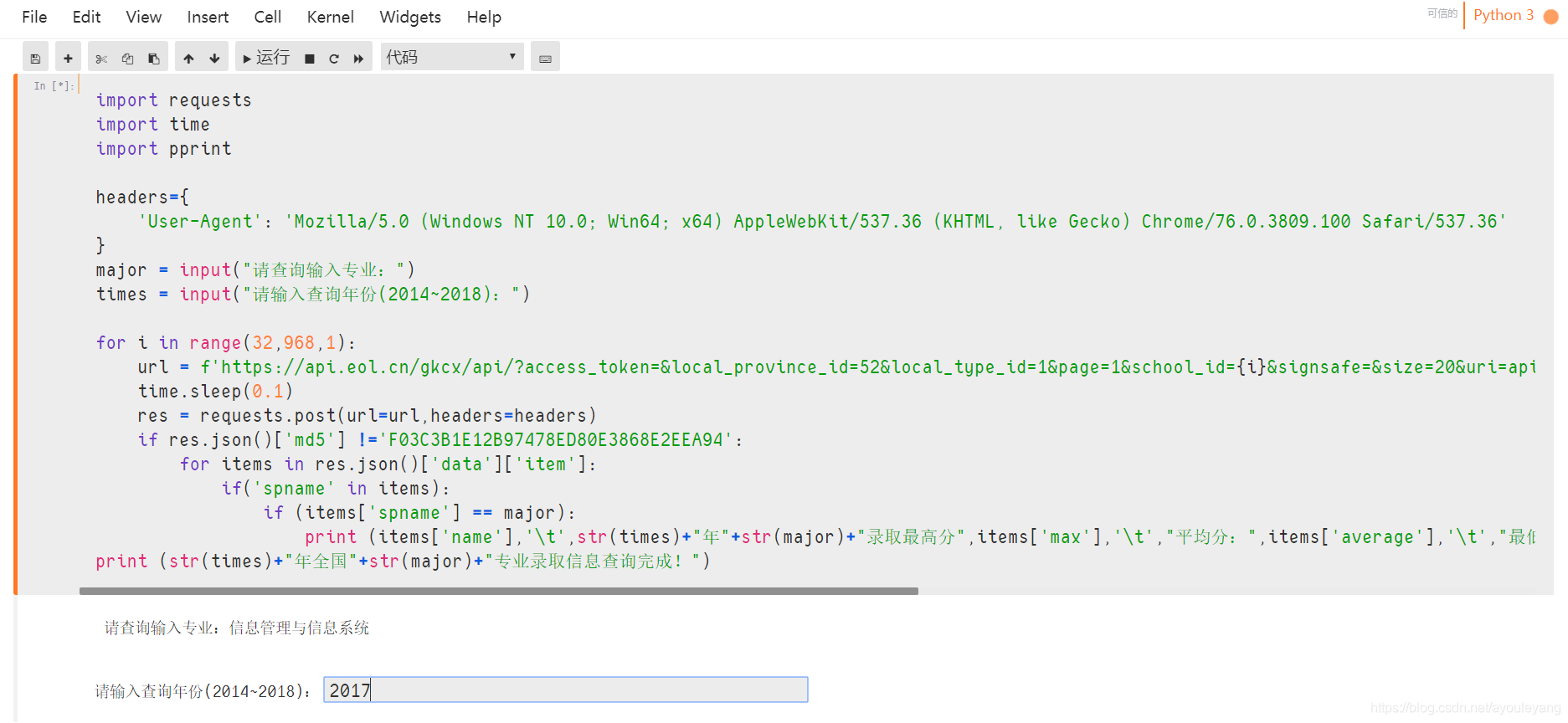Interrupt the kernel with stop icon
Screen dimensions: 1568x723
[x=310, y=58]
